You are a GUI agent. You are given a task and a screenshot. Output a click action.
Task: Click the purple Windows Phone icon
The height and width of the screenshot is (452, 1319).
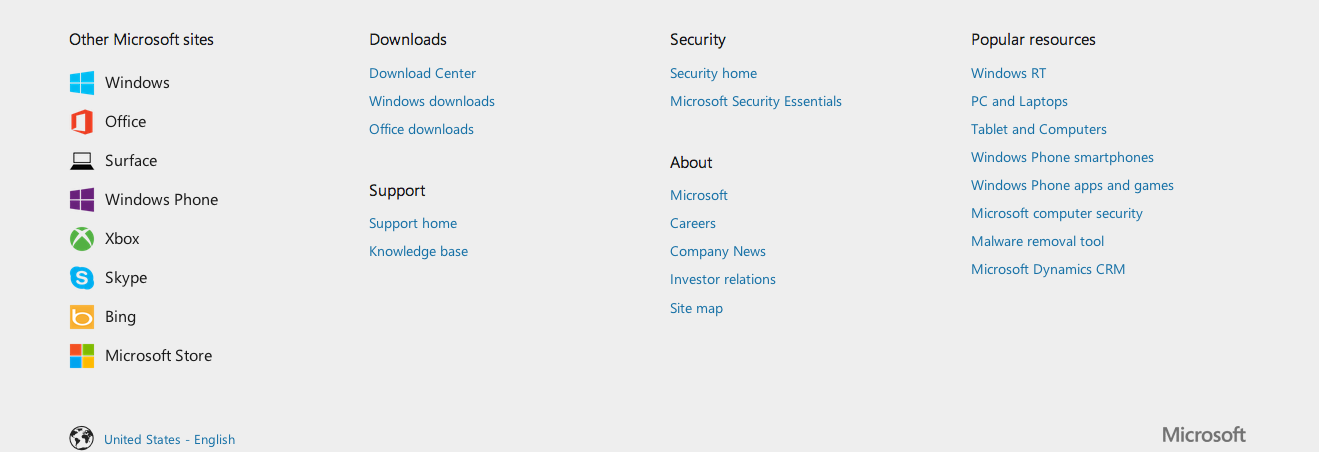pyautogui.click(x=82, y=200)
